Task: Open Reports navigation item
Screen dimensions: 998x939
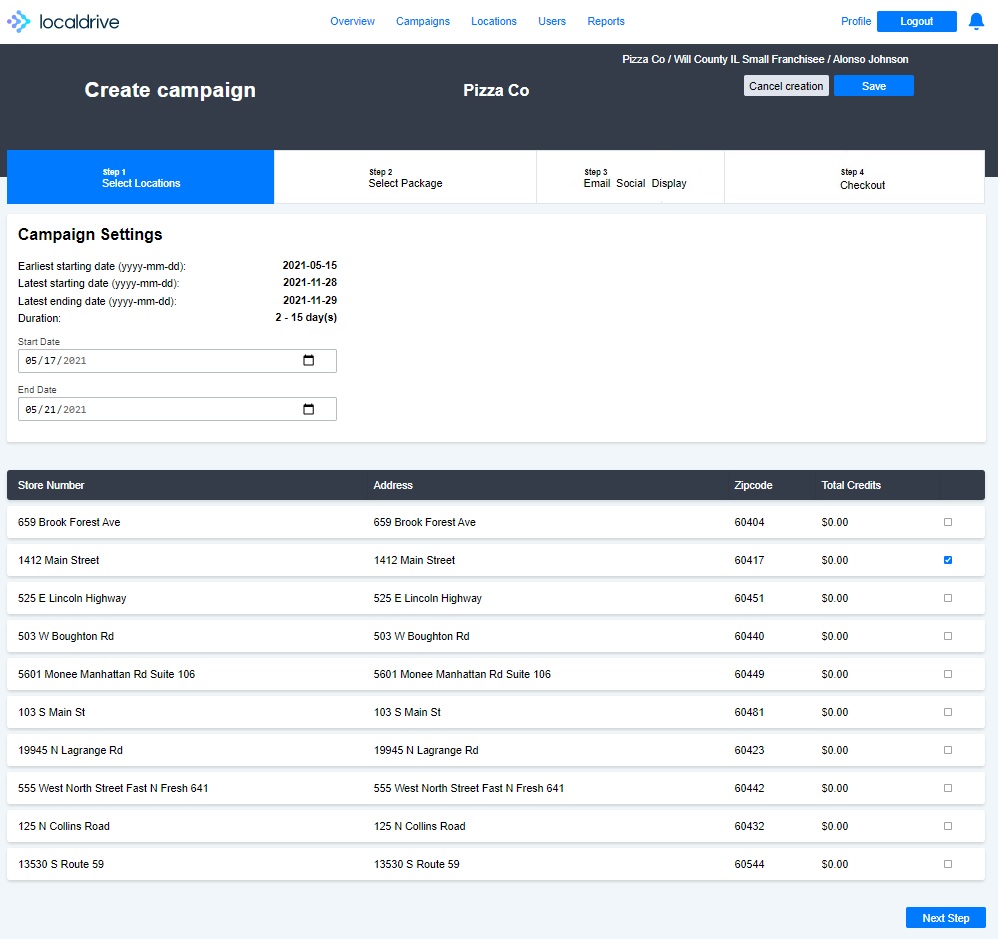Action: pos(605,21)
